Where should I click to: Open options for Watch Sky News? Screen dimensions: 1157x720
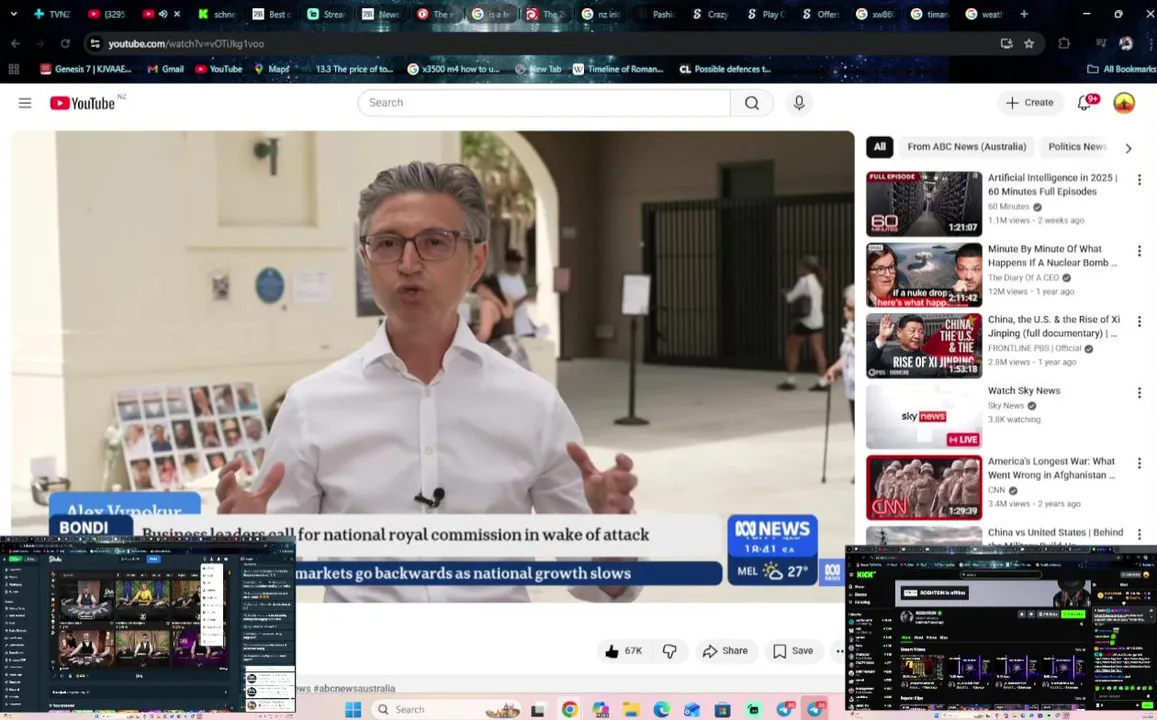point(1139,392)
